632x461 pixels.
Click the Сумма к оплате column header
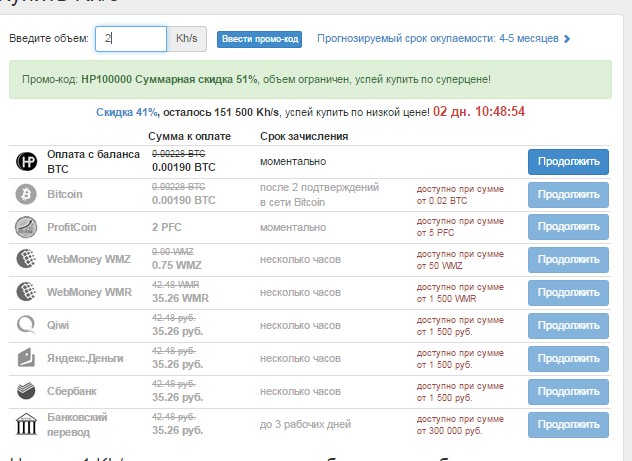pos(189,137)
